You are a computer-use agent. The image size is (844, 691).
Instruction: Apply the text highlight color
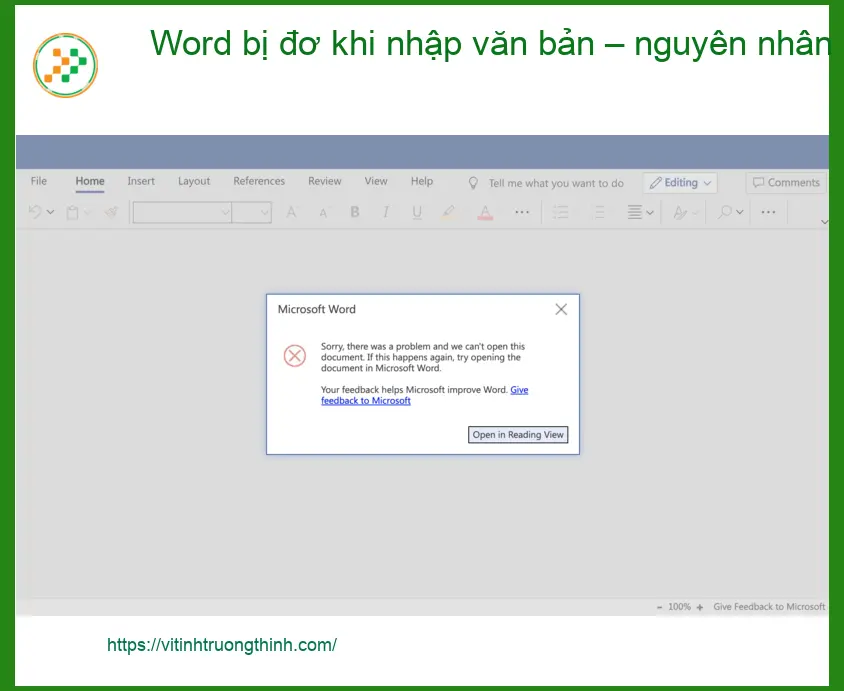(x=448, y=213)
